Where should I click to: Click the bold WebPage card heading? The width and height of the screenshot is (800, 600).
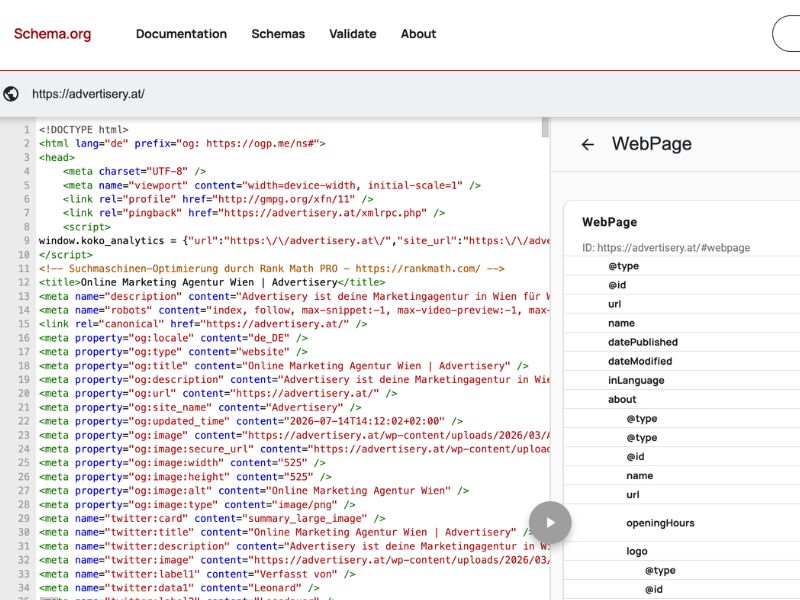(x=609, y=222)
